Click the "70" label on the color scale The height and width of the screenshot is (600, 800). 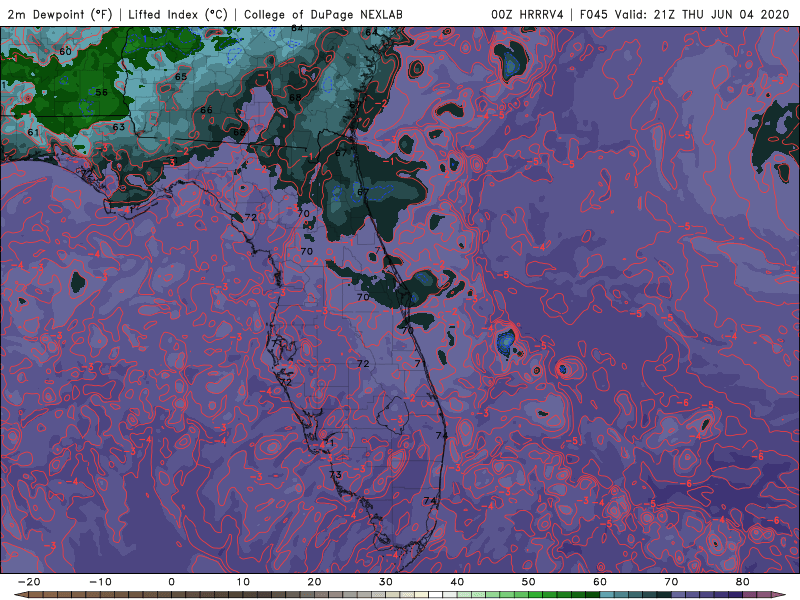coord(671,582)
